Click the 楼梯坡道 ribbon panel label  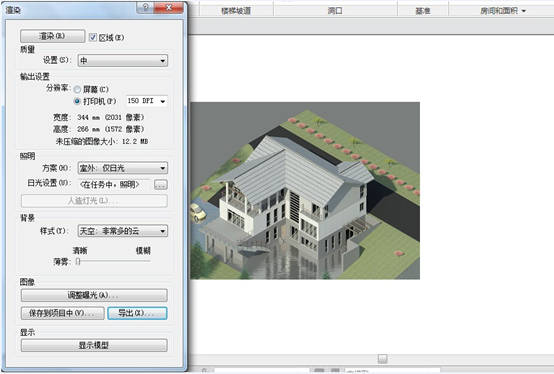(x=236, y=11)
